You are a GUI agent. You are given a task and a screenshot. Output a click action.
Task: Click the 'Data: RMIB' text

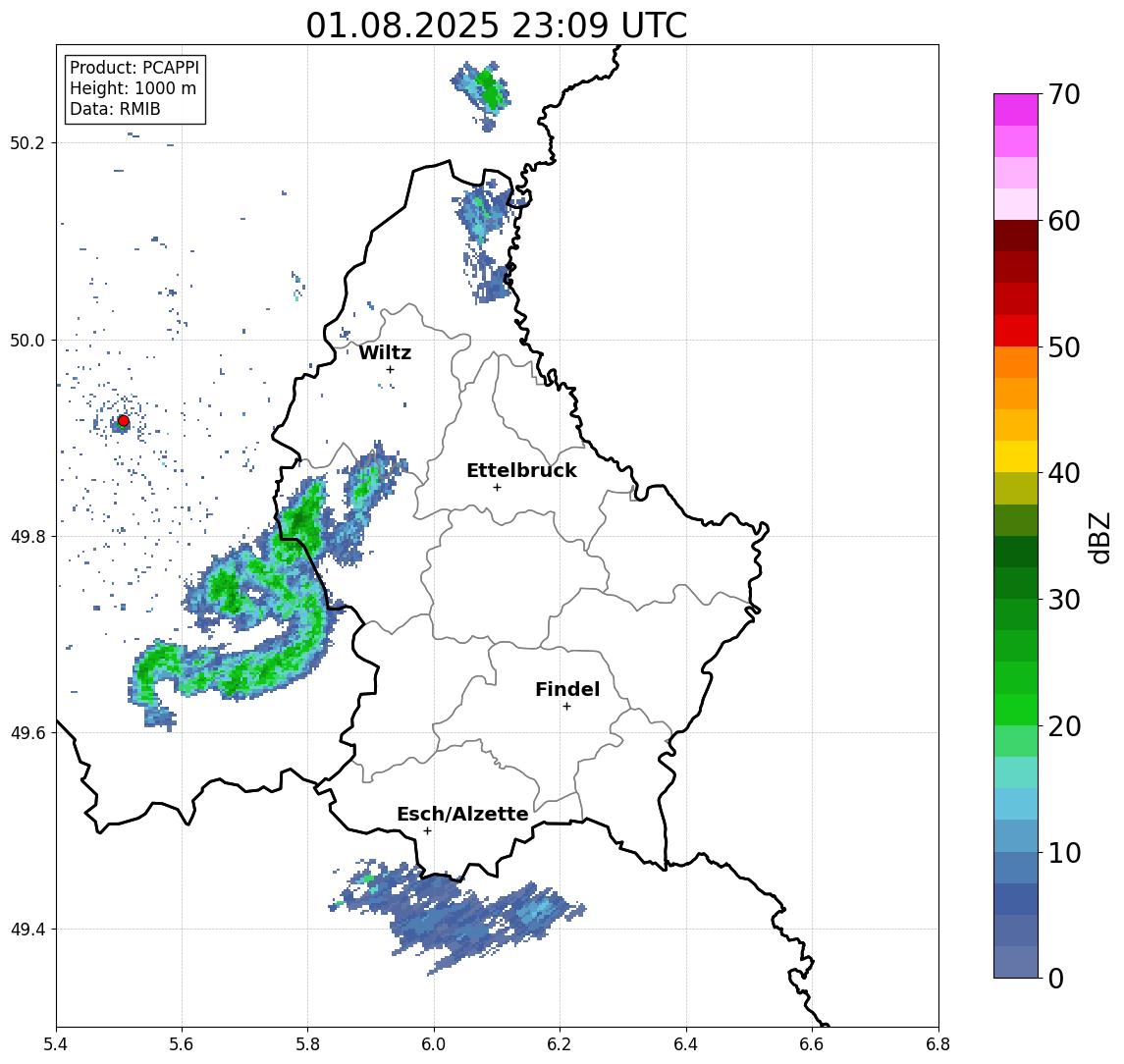click(115, 109)
